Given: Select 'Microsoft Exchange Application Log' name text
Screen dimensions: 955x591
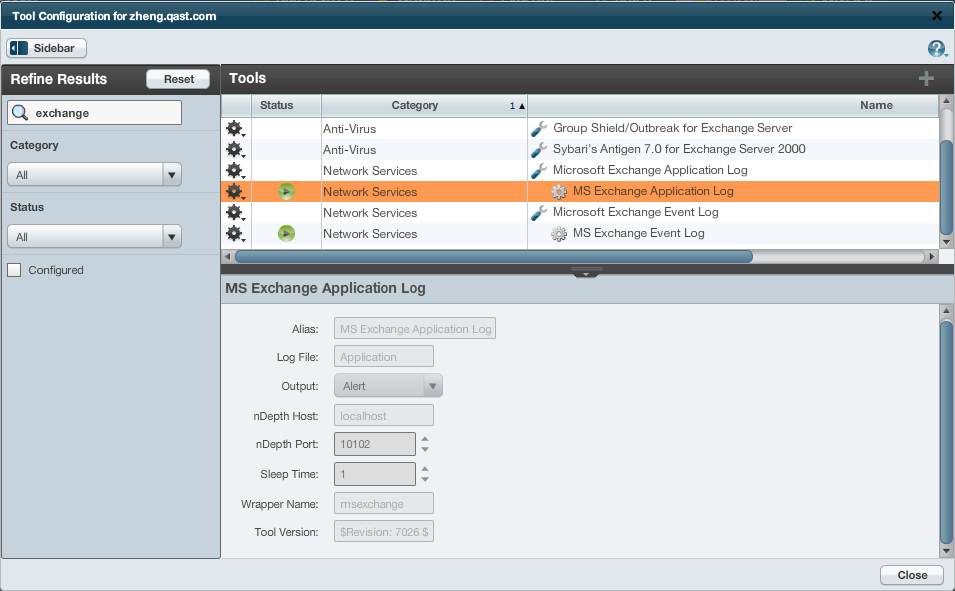Looking at the screenshot, I should click(x=650, y=170).
